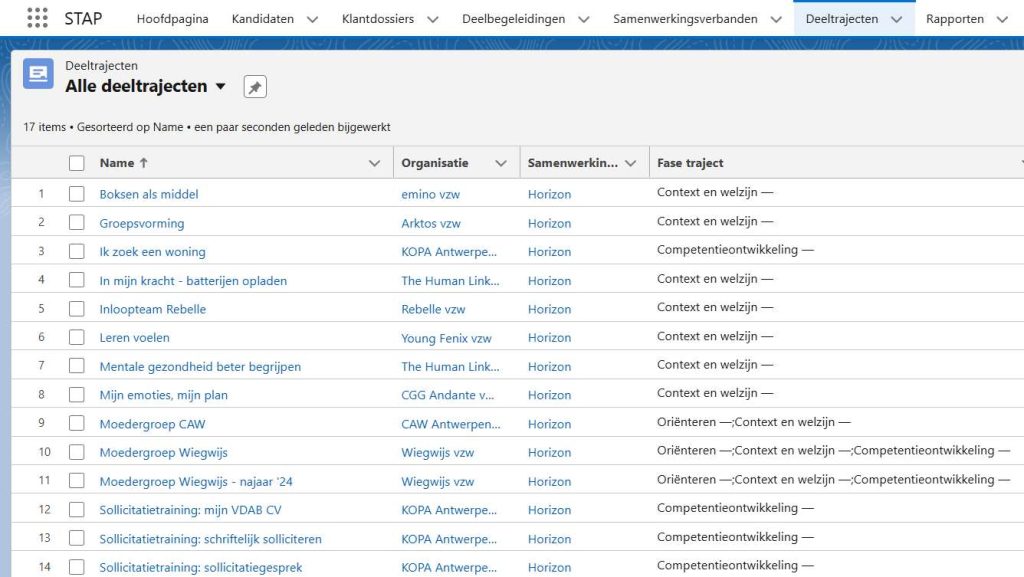Image resolution: width=1024 pixels, height=577 pixels.
Task: Open Arktos vzw organisation link
Action: [x=431, y=223]
